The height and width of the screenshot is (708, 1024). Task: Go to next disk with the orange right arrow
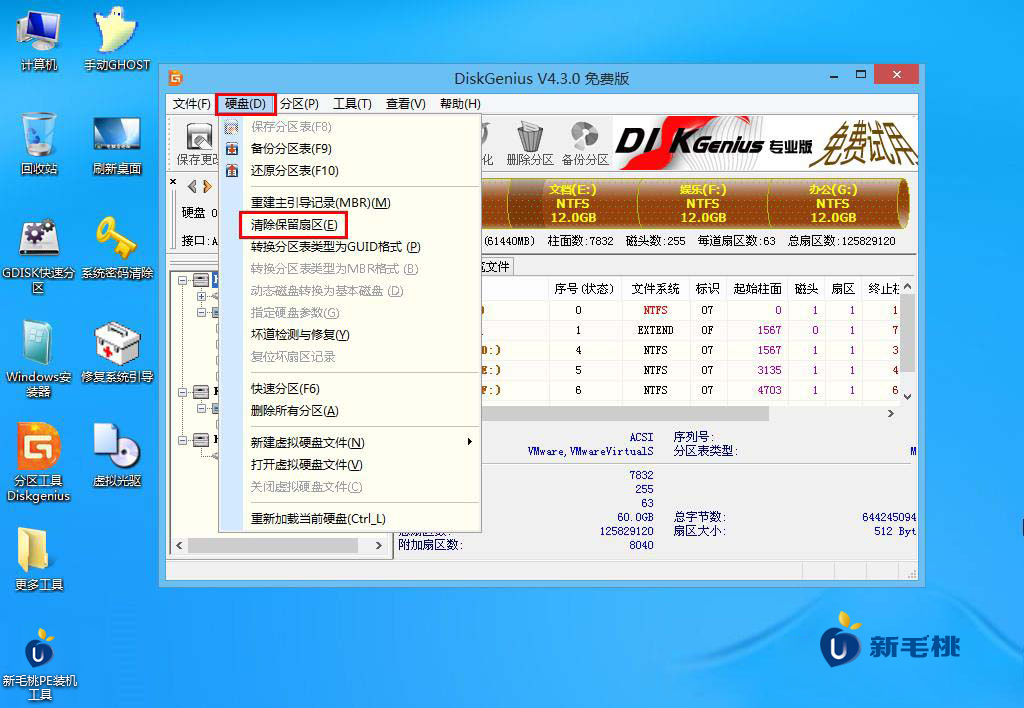point(207,186)
